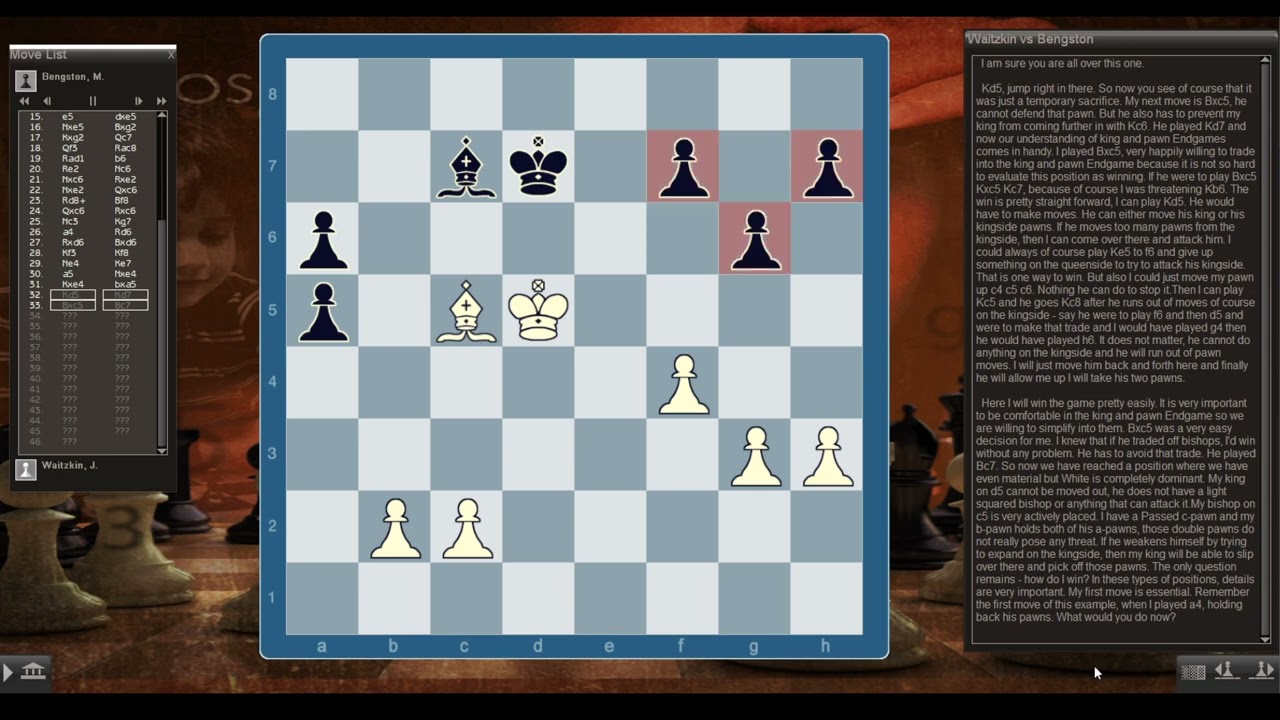Click the play arrow at bottom-left toolbar
The image size is (1280, 720).
(x=8, y=672)
